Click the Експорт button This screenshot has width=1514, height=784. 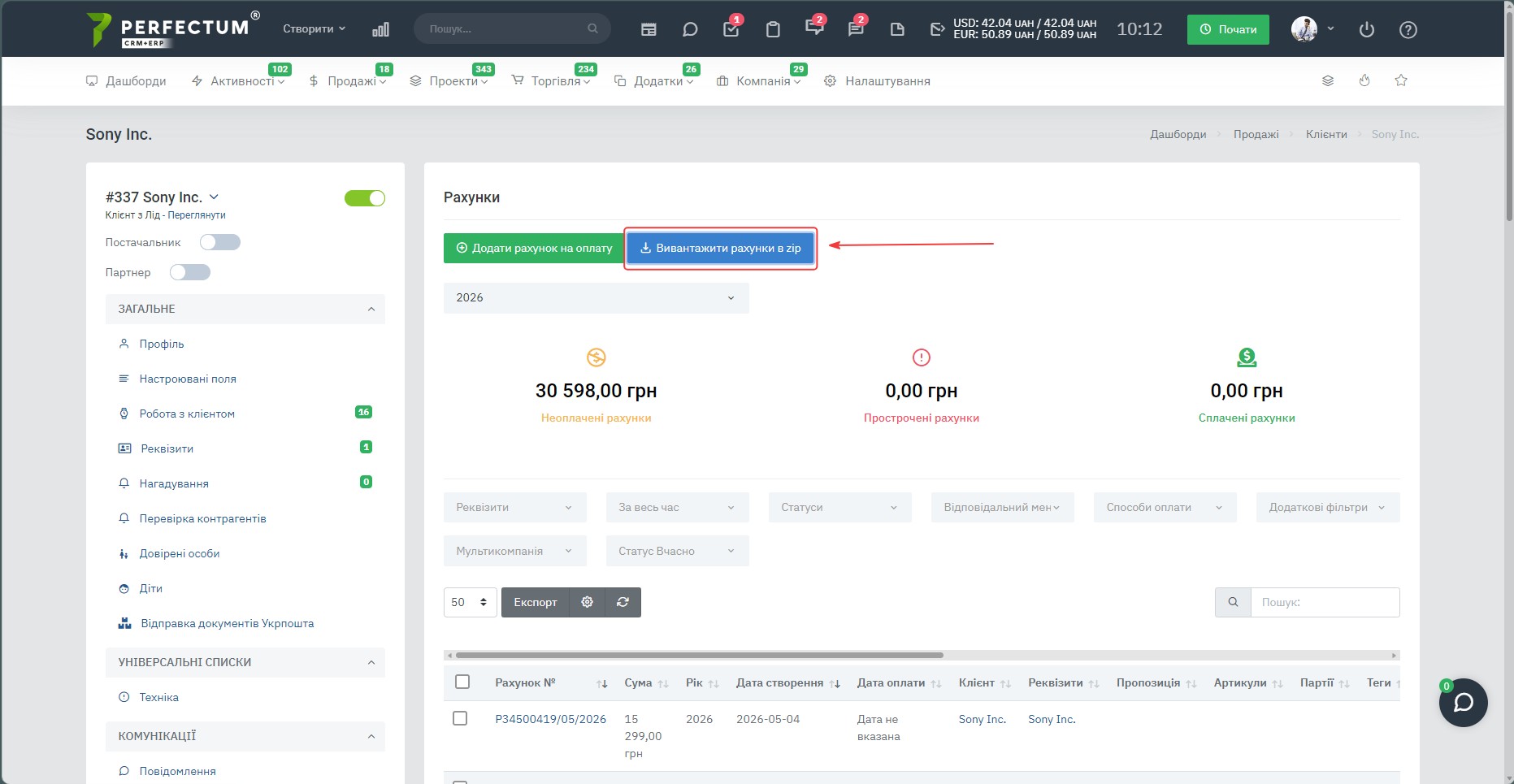pyautogui.click(x=536, y=602)
